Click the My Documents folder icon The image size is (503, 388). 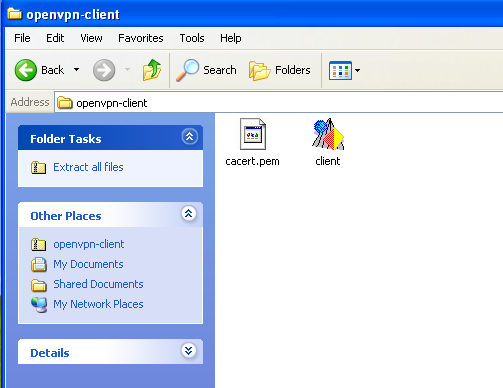39,264
